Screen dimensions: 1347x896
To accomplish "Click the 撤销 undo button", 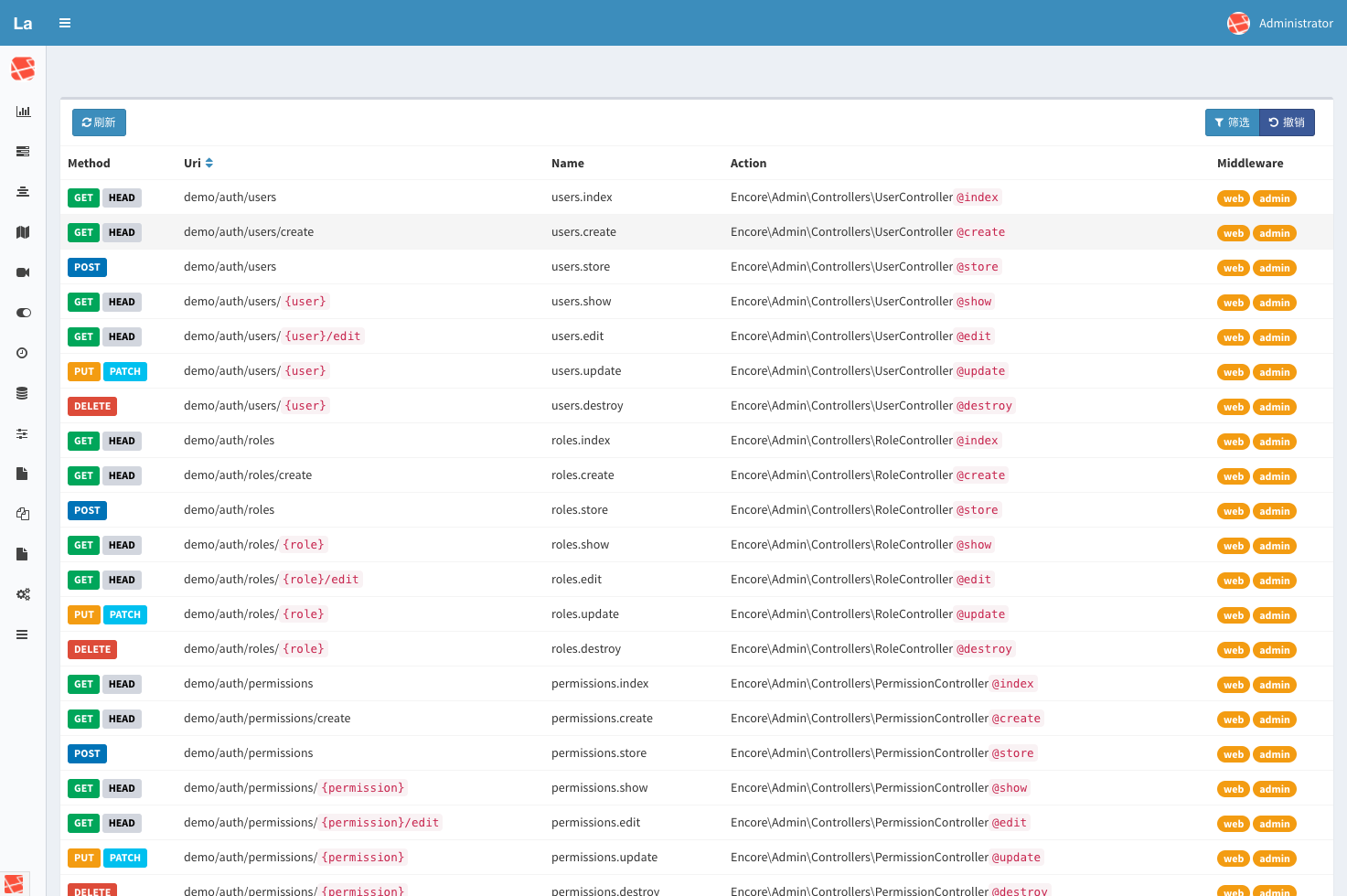I will pyautogui.click(x=1287, y=123).
